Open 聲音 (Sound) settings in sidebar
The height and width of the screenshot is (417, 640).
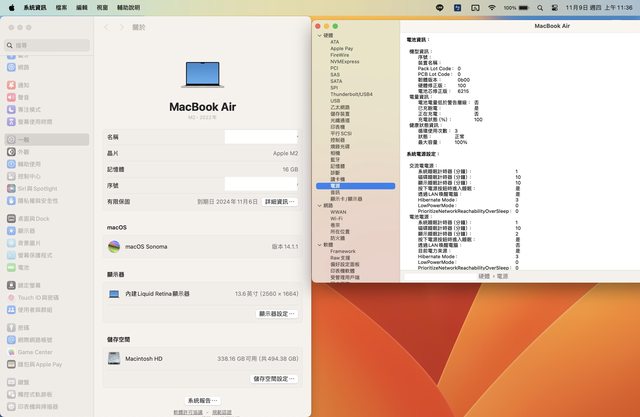coord(24,97)
